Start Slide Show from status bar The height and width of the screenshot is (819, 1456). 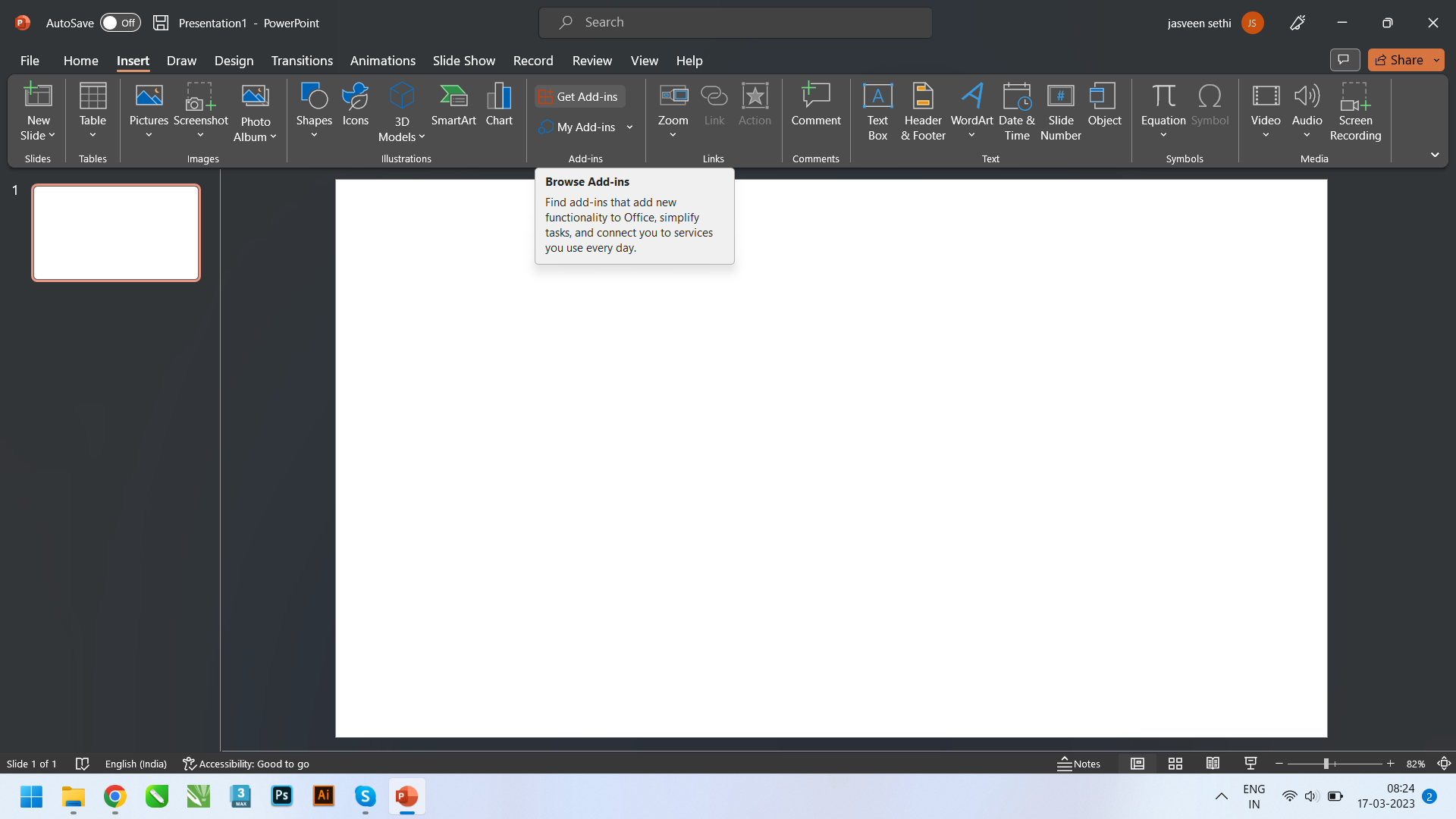(1250, 764)
